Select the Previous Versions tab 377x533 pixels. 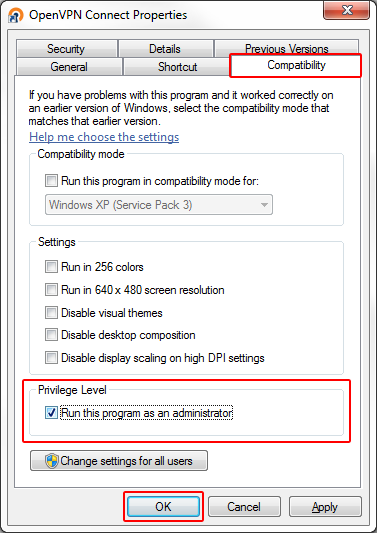(287, 49)
